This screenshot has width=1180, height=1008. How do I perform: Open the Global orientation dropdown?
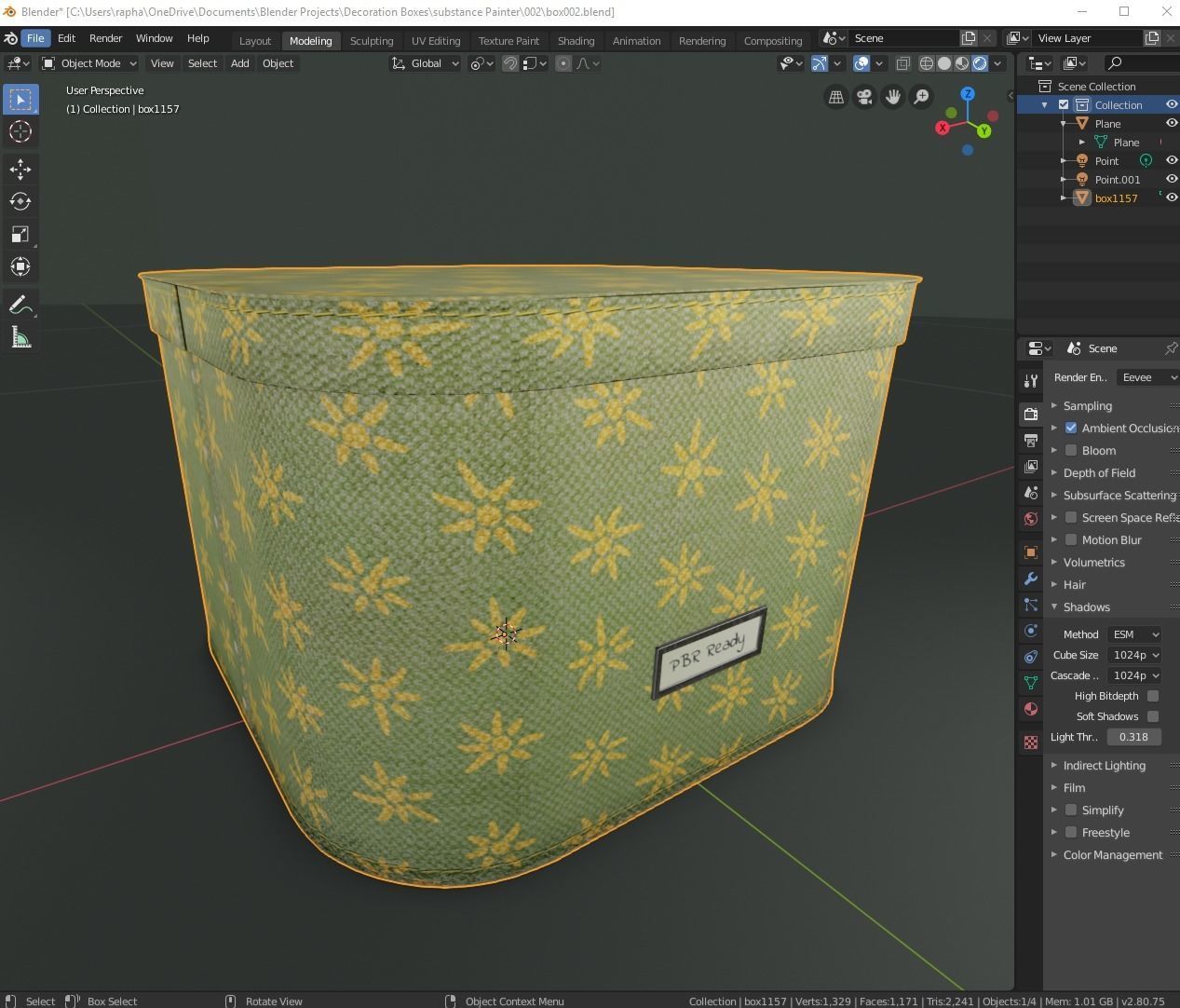426,63
